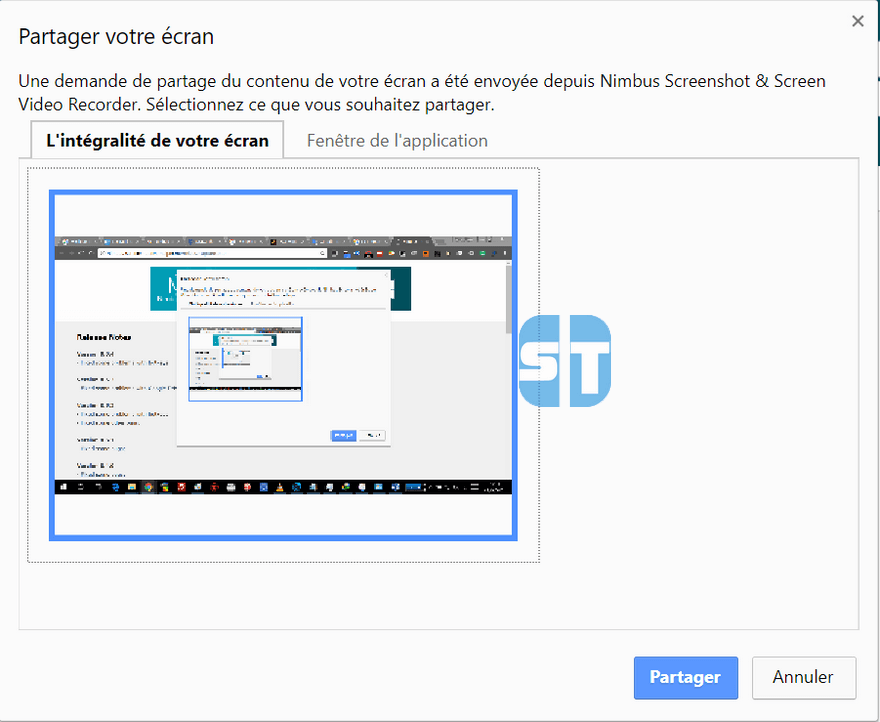880x722 pixels.
Task: Launch Microsoft Edge from the preview taskbar
Action: [x=115, y=487]
